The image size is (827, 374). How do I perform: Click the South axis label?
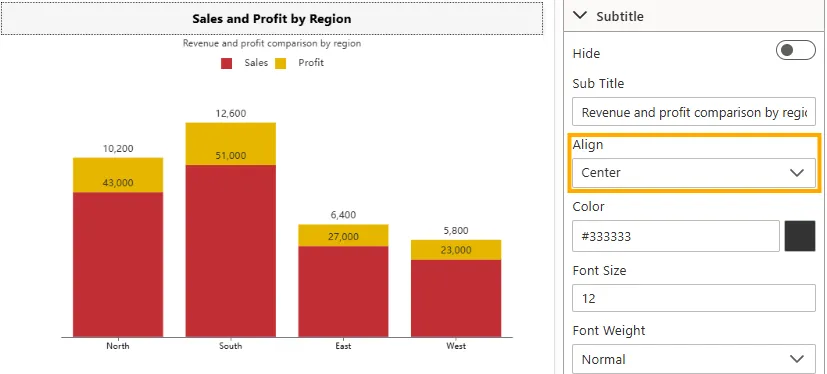[x=230, y=346]
